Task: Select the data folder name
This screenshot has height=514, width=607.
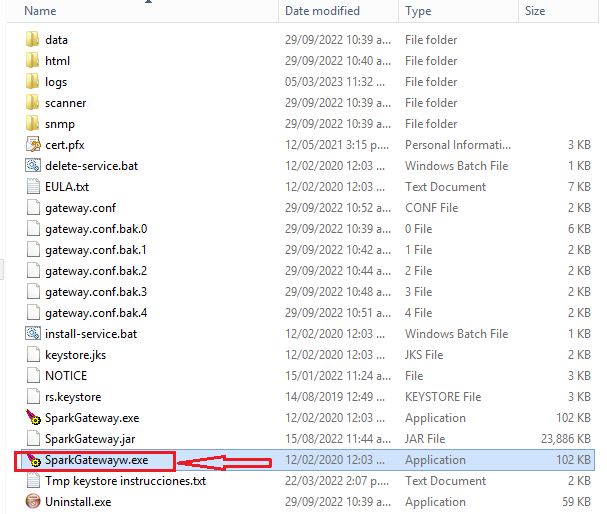Action: point(57,40)
